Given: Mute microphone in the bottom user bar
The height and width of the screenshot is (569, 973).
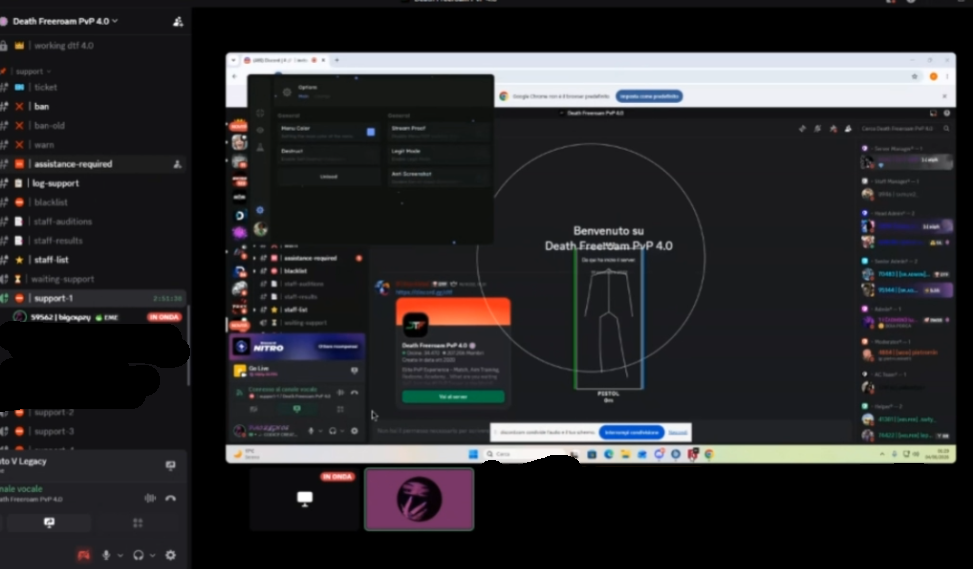Looking at the screenshot, I should [106, 555].
